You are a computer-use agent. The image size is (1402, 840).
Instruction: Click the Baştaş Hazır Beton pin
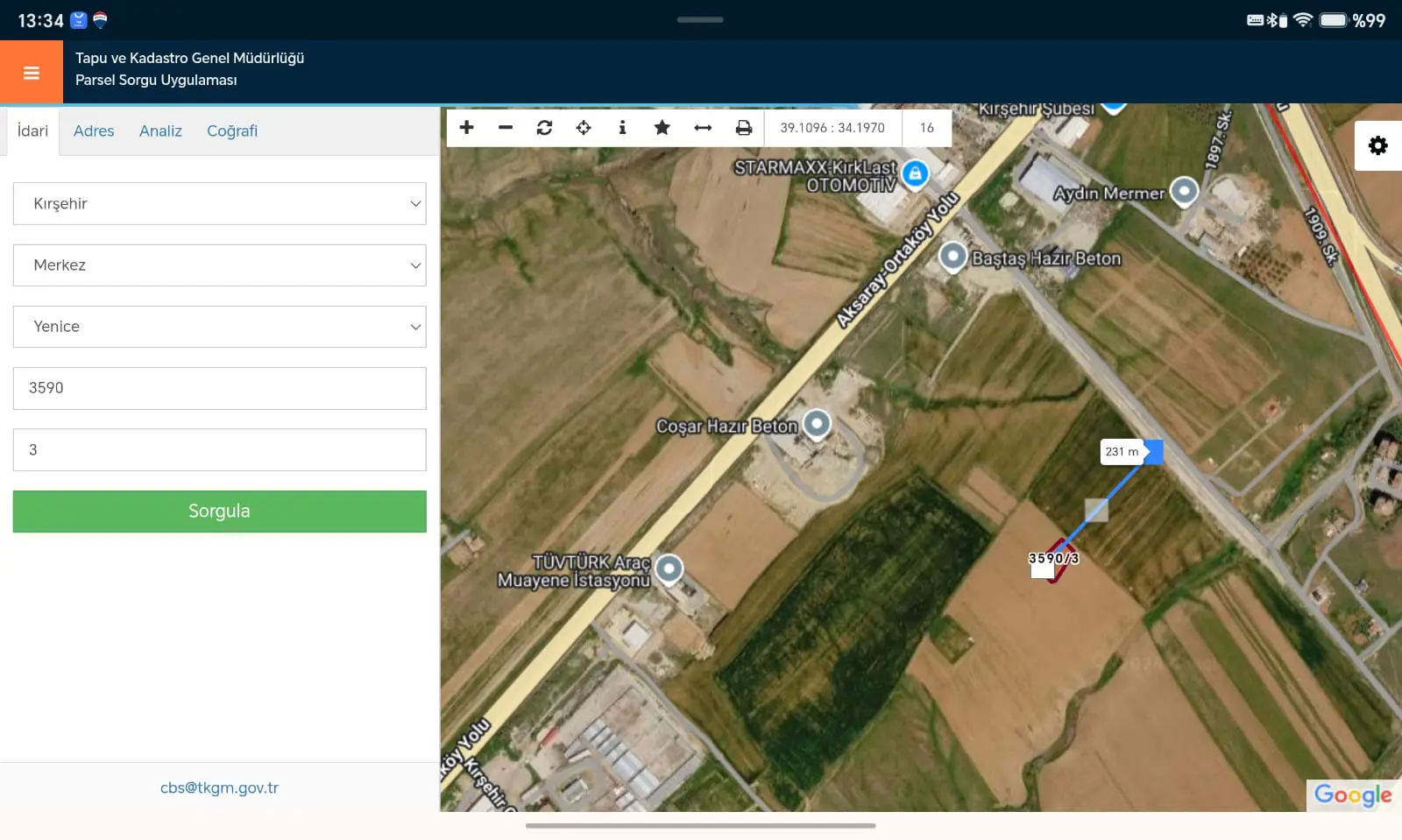[x=953, y=258]
